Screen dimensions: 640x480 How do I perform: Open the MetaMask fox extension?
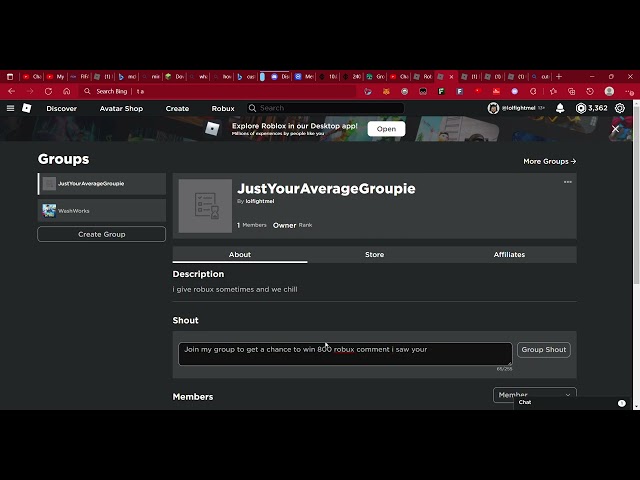(x=386, y=91)
